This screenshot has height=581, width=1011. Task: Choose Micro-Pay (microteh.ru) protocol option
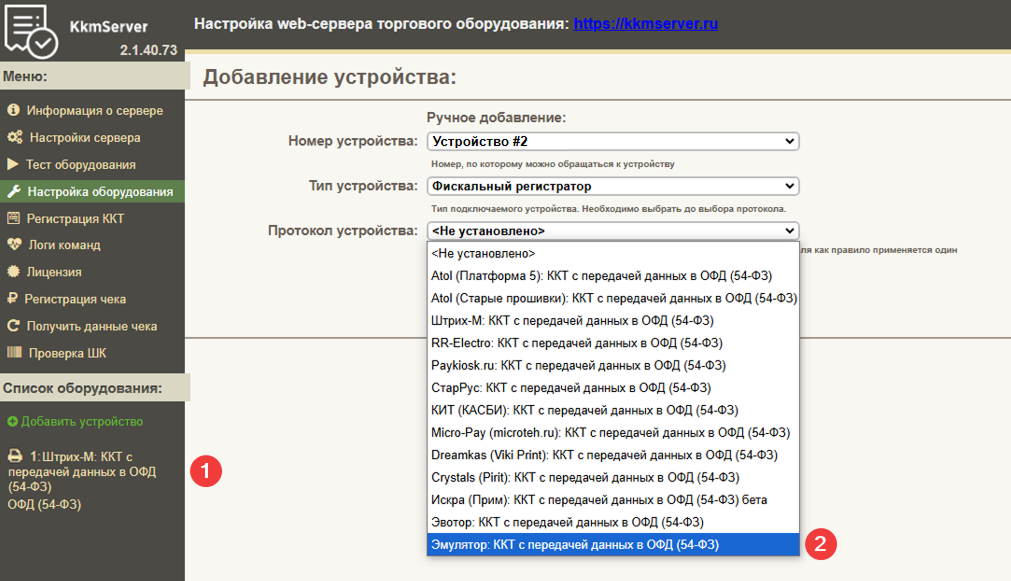[613, 433]
